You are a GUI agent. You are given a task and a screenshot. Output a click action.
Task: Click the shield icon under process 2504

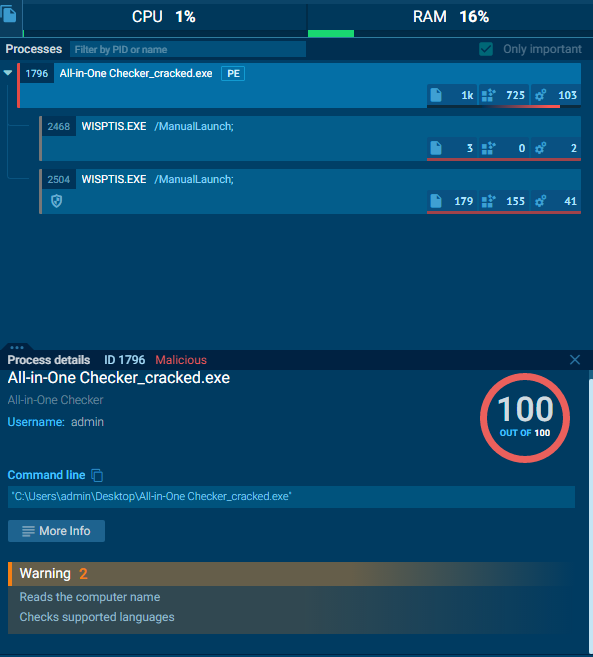(x=57, y=201)
